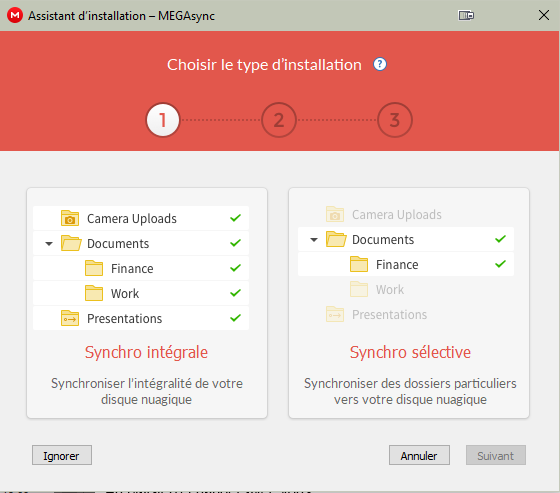560x493 pixels.
Task: Toggle the checkmark beside Work folder
Action: (x=235, y=293)
